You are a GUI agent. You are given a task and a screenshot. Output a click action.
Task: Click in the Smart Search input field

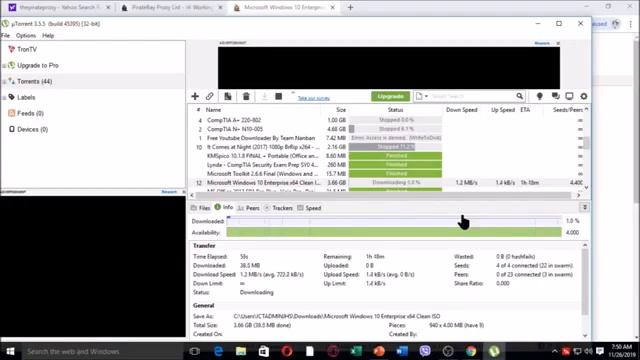471,96
